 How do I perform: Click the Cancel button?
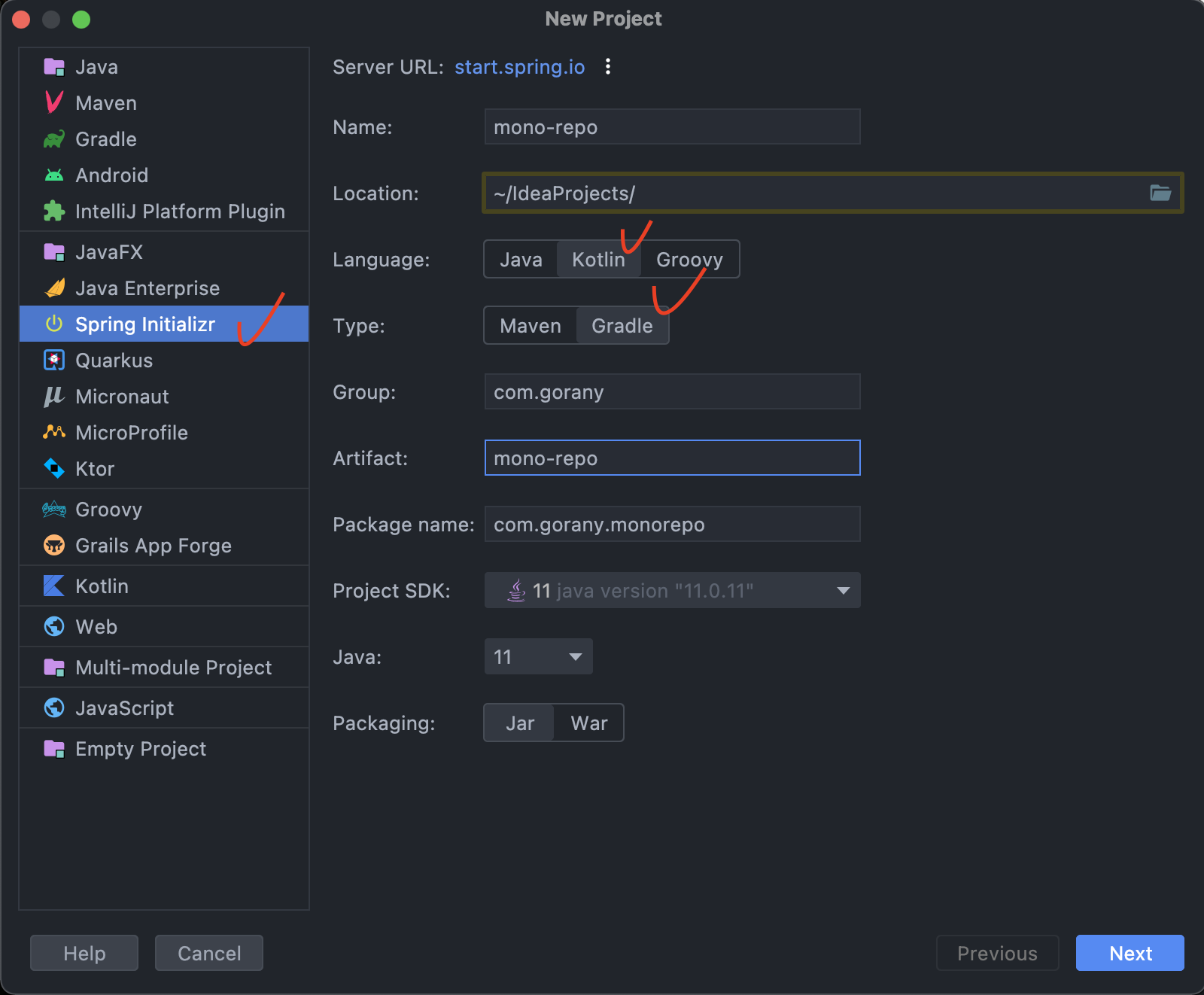tap(209, 953)
